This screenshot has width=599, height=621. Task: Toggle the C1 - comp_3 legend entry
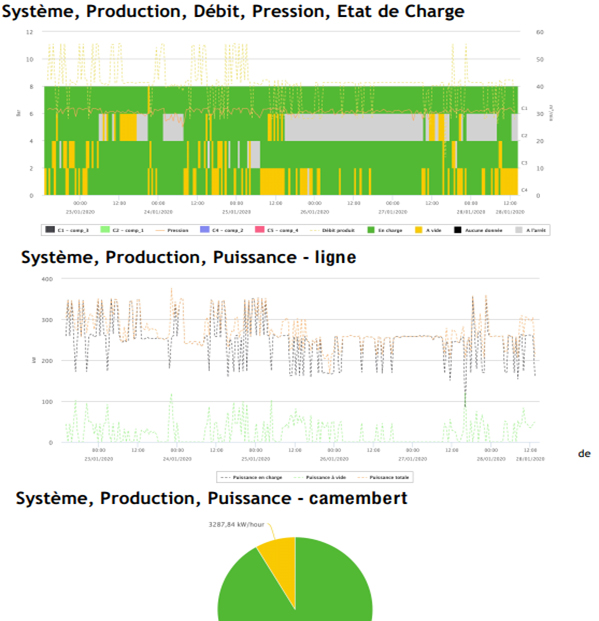point(68,230)
